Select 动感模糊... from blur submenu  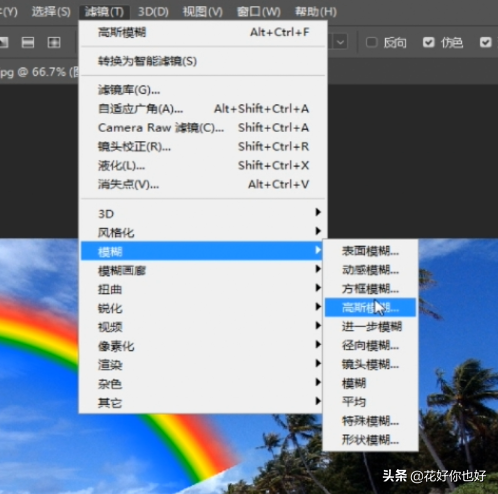pyautogui.click(x=370, y=270)
